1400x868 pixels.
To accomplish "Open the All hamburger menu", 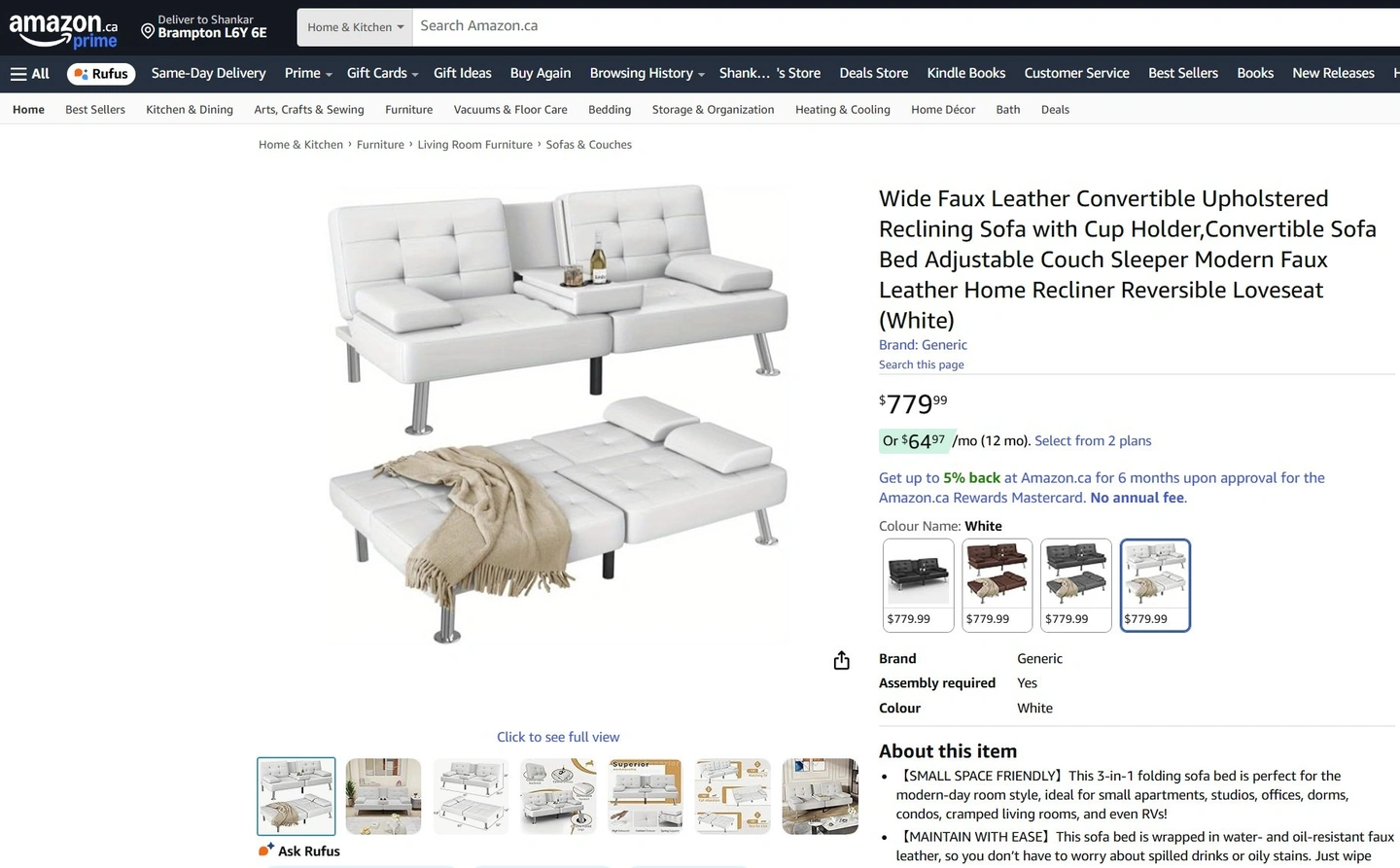I will (x=30, y=74).
